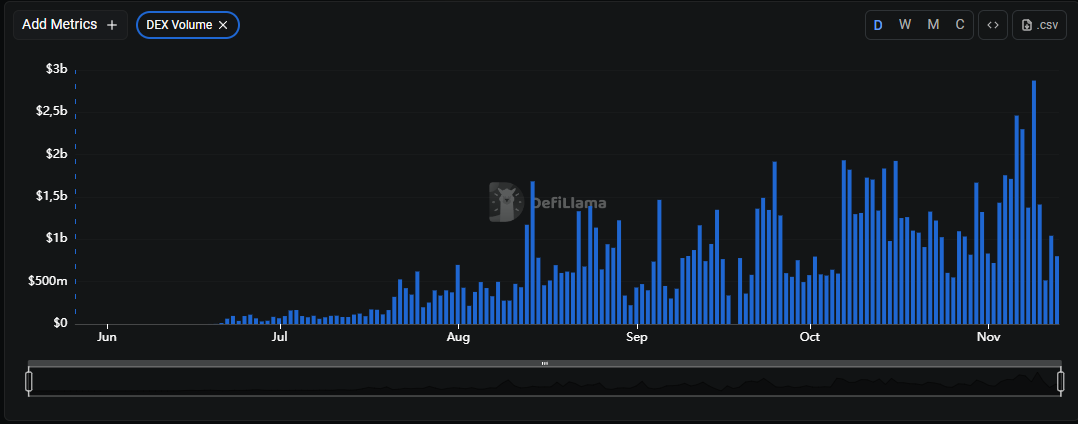Switch chart to monthly (M) grouping
This screenshot has height=424, width=1078.
point(933,25)
